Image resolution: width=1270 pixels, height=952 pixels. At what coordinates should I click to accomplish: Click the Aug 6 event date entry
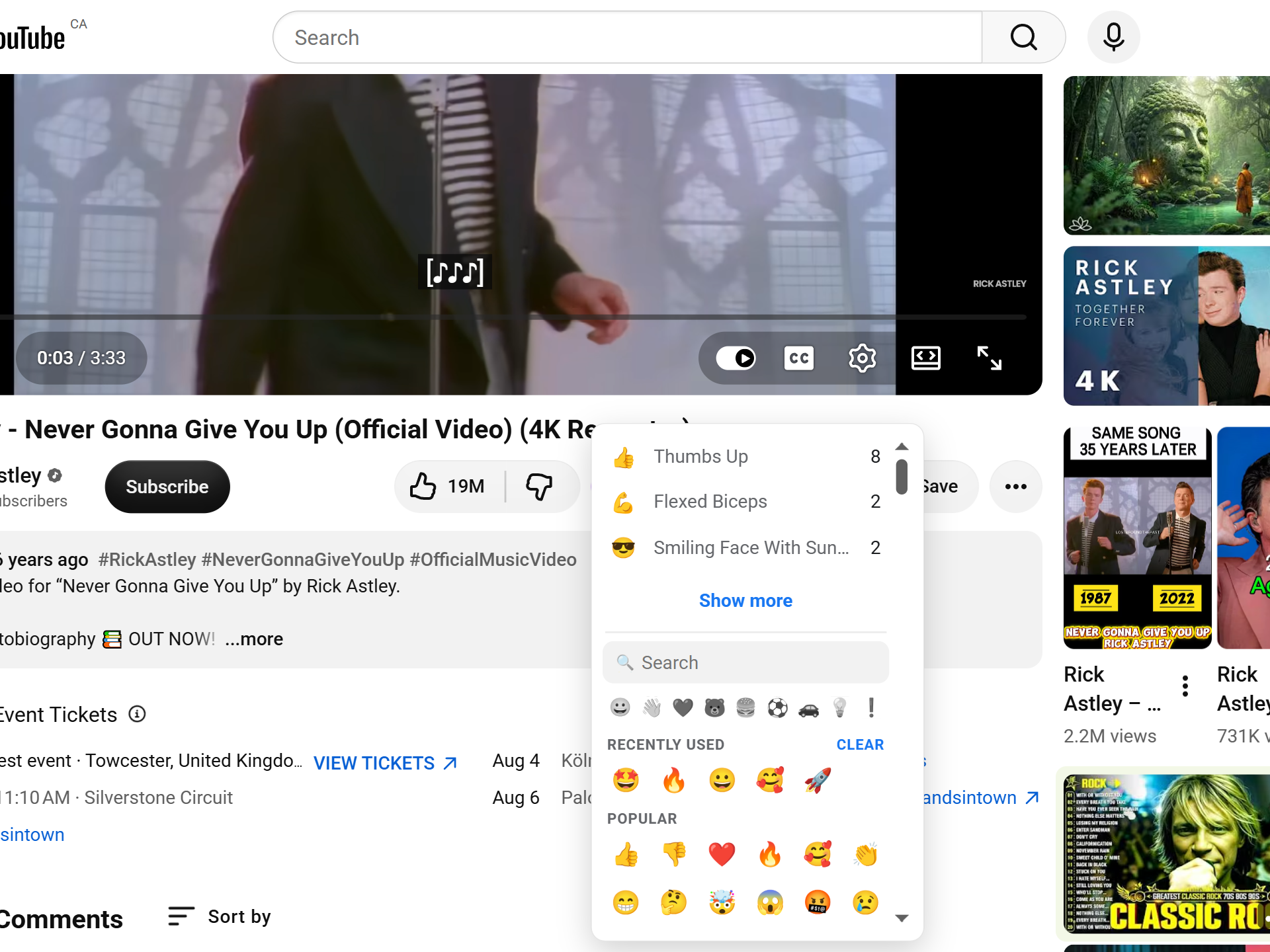(516, 797)
